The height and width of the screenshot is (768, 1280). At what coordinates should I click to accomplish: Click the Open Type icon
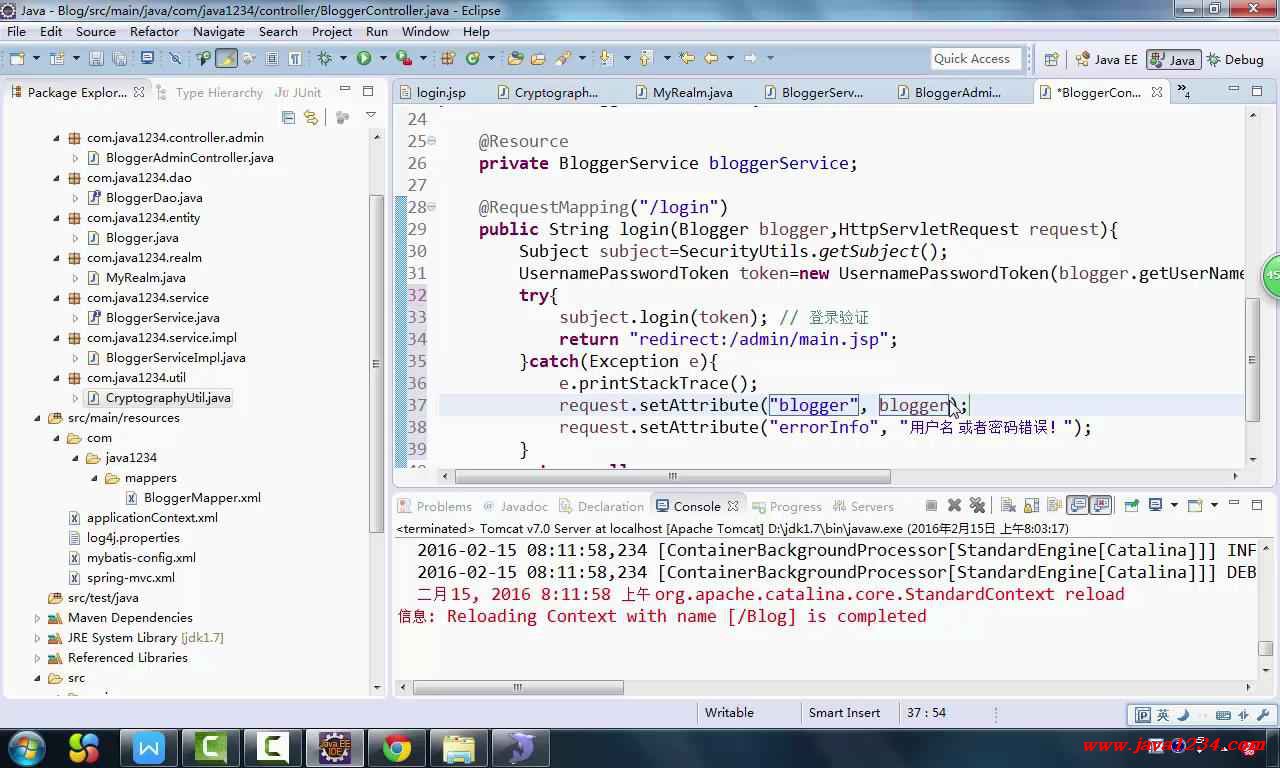click(515, 59)
